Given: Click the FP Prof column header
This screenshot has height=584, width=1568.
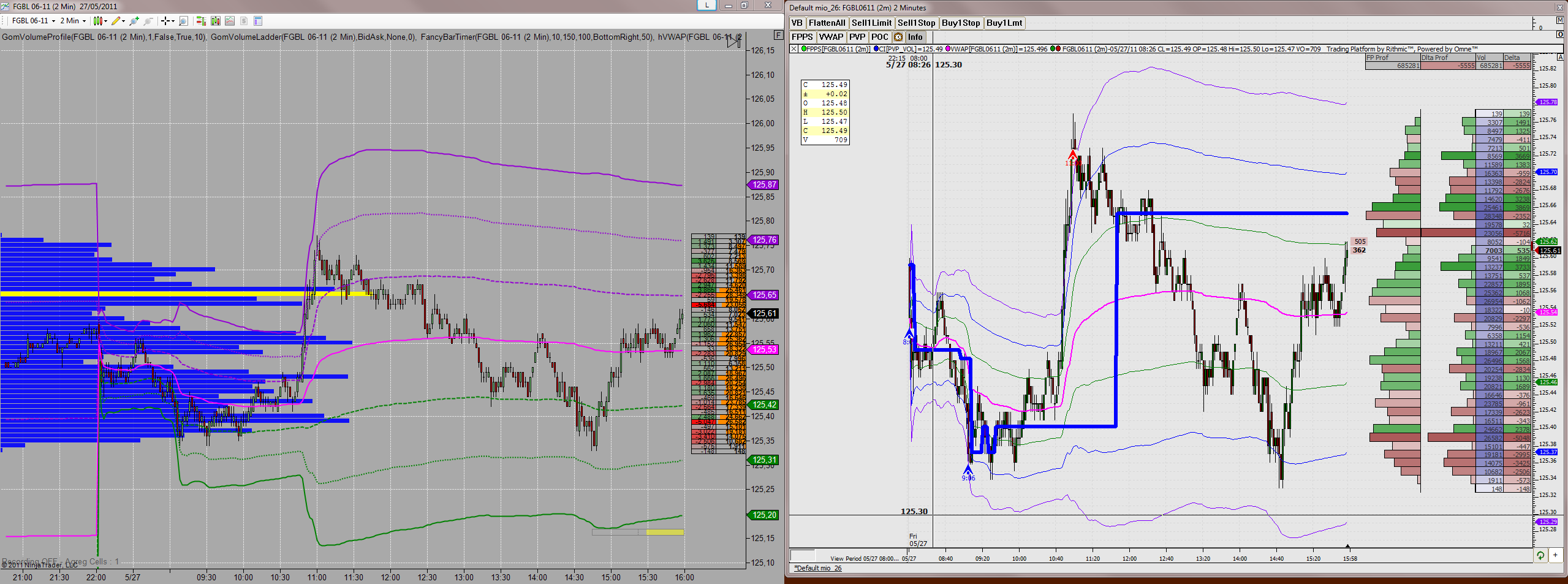Looking at the screenshot, I should pyautogui.click(x=1393, y=58).
